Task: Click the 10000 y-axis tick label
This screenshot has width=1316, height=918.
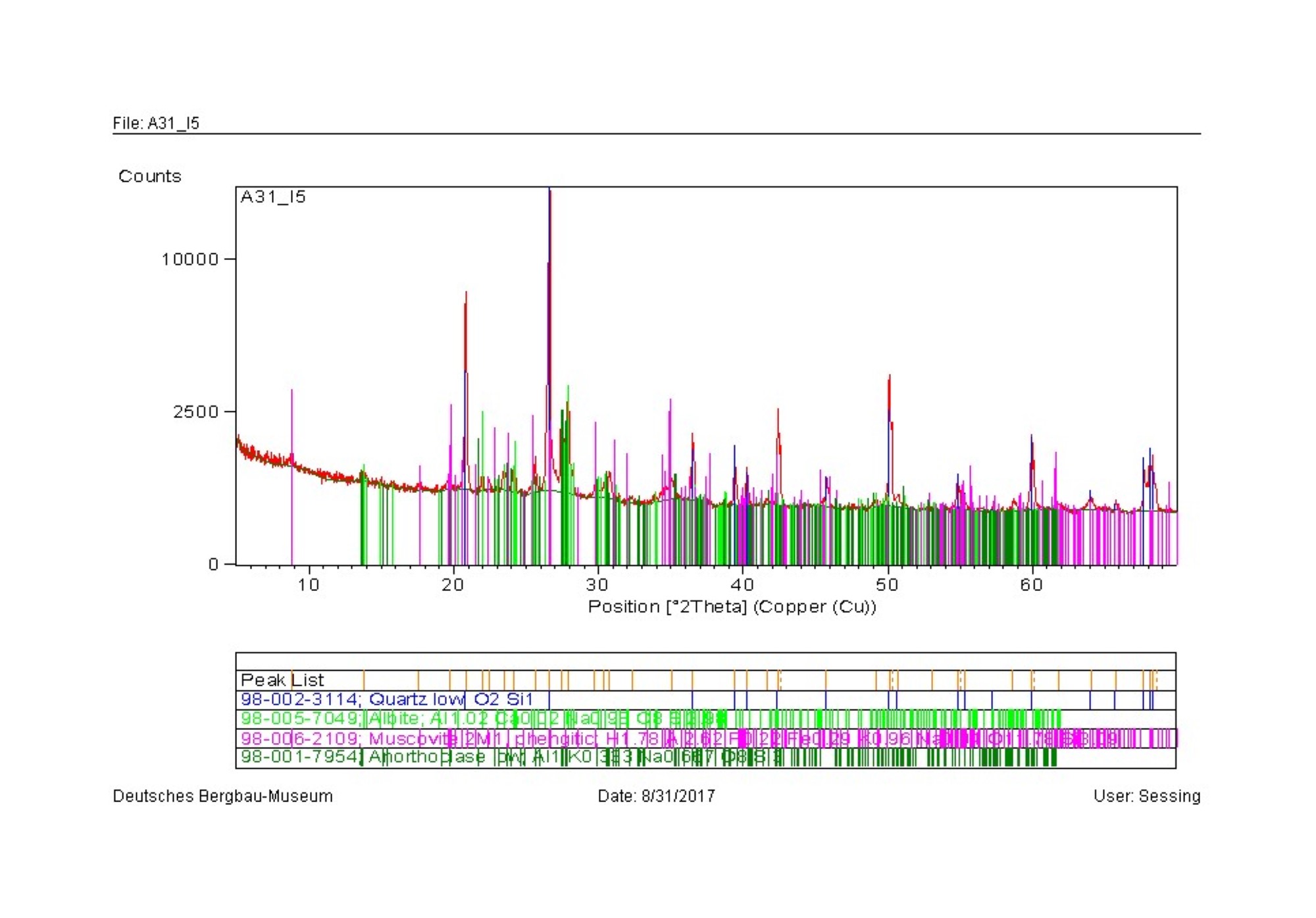Action: 190,259
